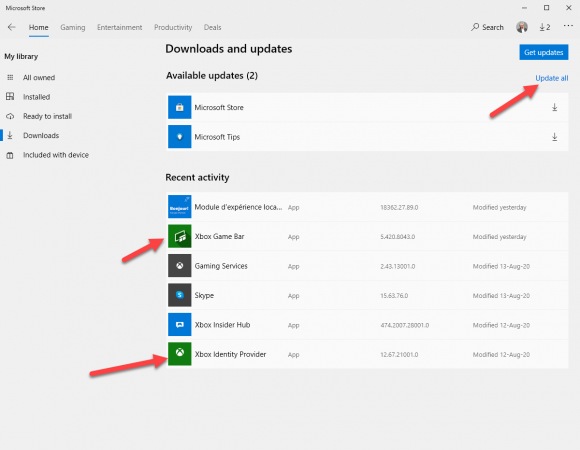Click the Gaming Services app icon
The width and height of the screenshot is (580, 450).
click(179, 265)
